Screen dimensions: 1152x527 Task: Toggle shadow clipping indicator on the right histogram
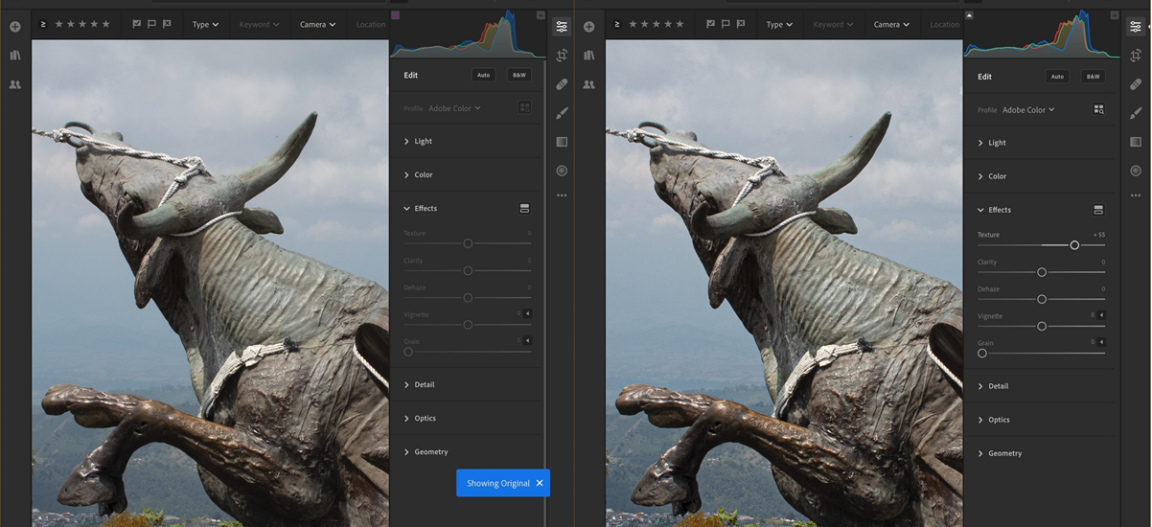click(969, 15)
